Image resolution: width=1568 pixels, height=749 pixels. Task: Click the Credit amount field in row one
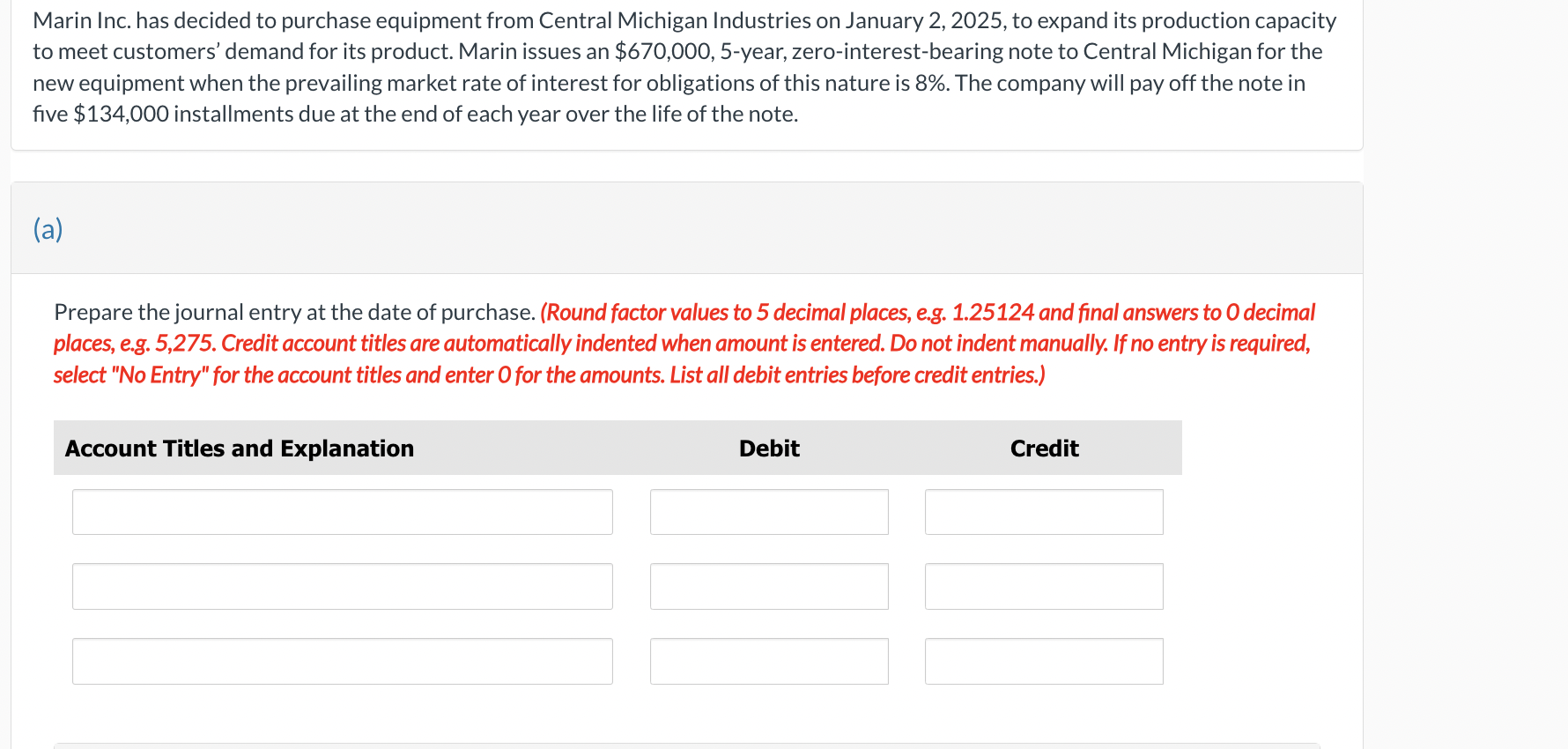[1043, 511]
